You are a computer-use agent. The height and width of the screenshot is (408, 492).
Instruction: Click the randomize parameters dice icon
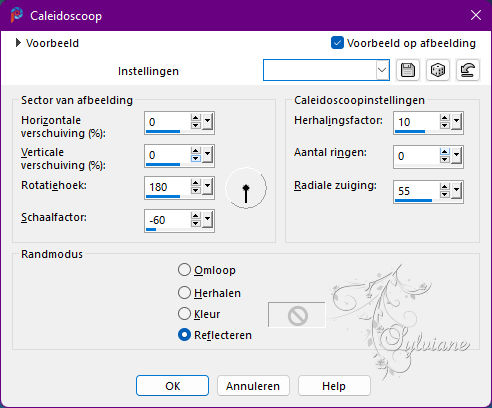click(x=438, y=70)
